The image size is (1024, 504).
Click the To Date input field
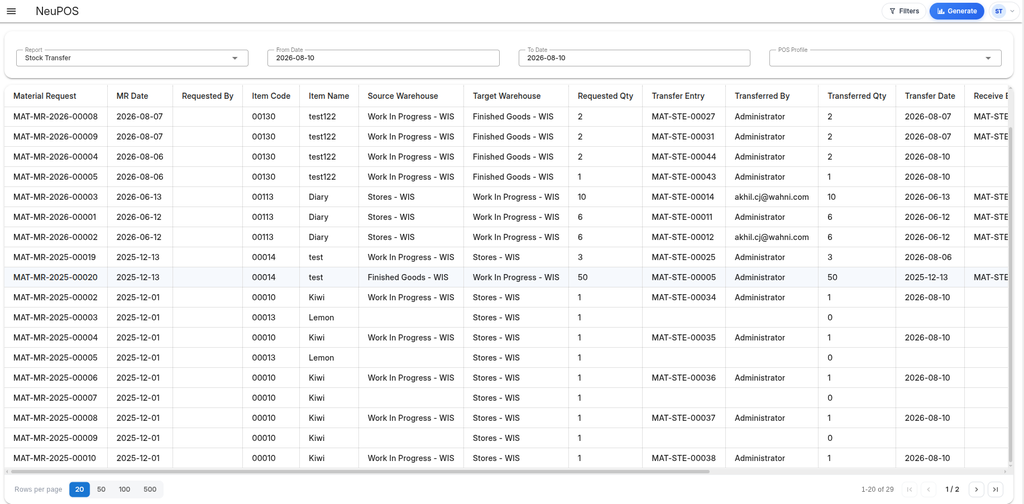tap(634, 57)
